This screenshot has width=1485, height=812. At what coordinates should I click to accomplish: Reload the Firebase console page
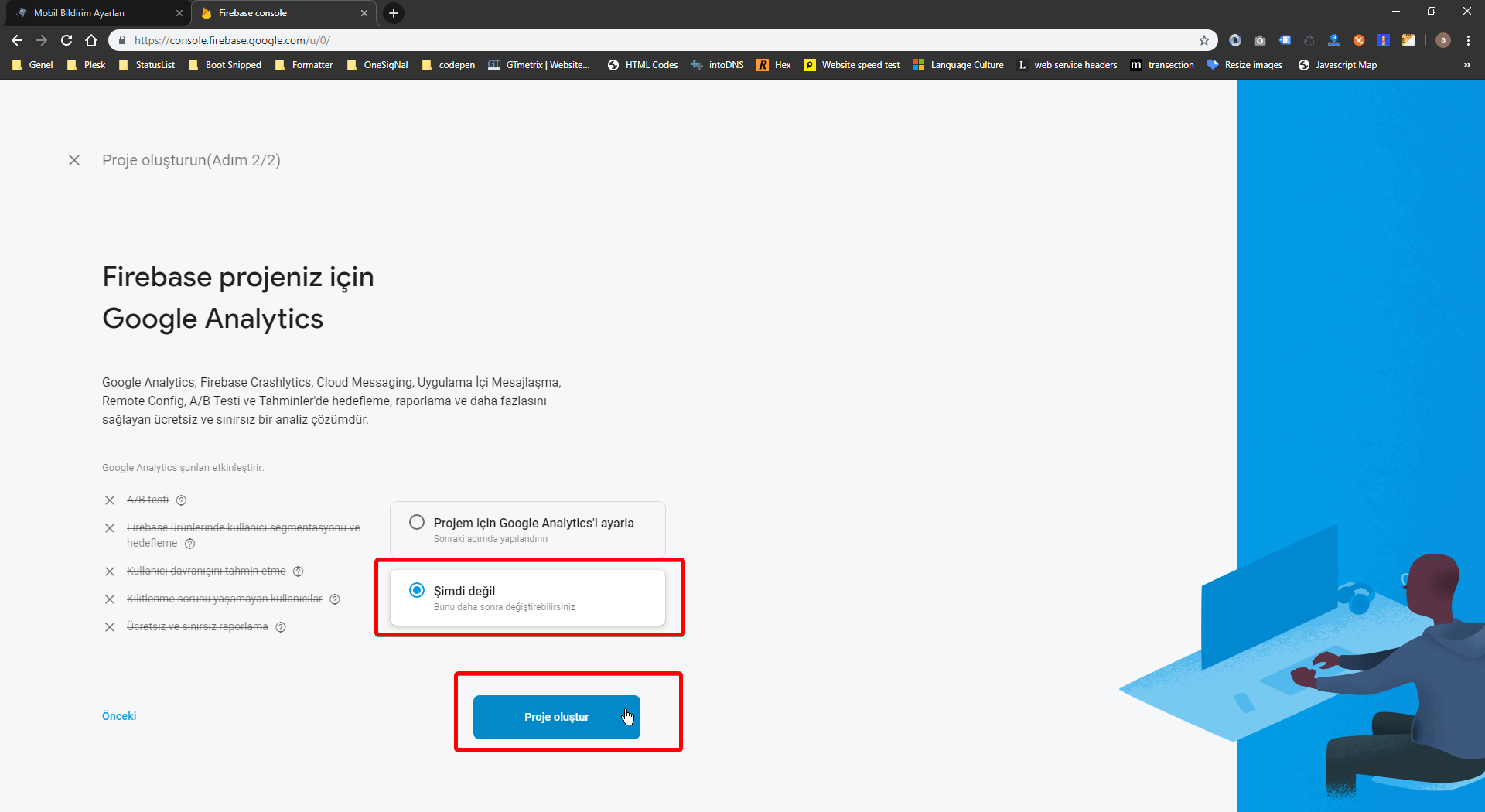click(67, 40)
